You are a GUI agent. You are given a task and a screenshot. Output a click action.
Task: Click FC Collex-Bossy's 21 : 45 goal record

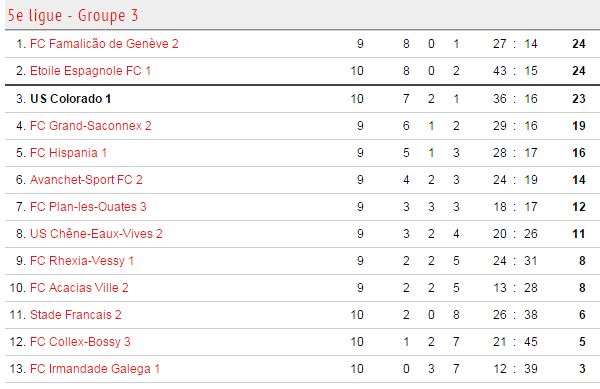tap(515, 342)
